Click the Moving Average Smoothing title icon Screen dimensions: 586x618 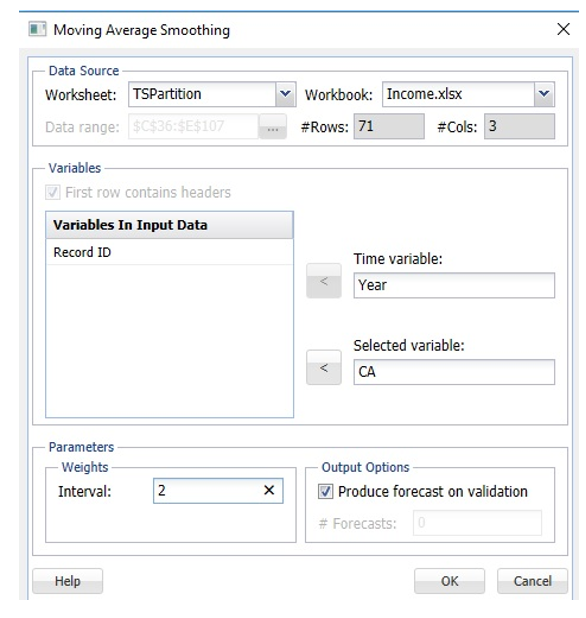(37, 30)
